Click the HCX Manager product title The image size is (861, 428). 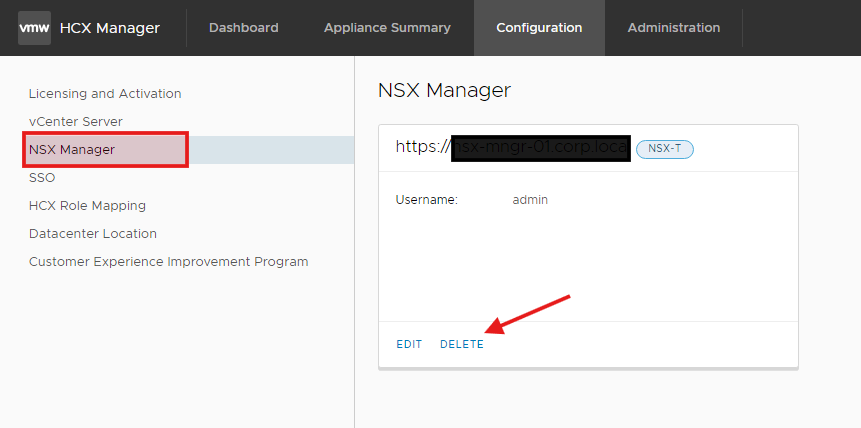click(x=109, y=28)
